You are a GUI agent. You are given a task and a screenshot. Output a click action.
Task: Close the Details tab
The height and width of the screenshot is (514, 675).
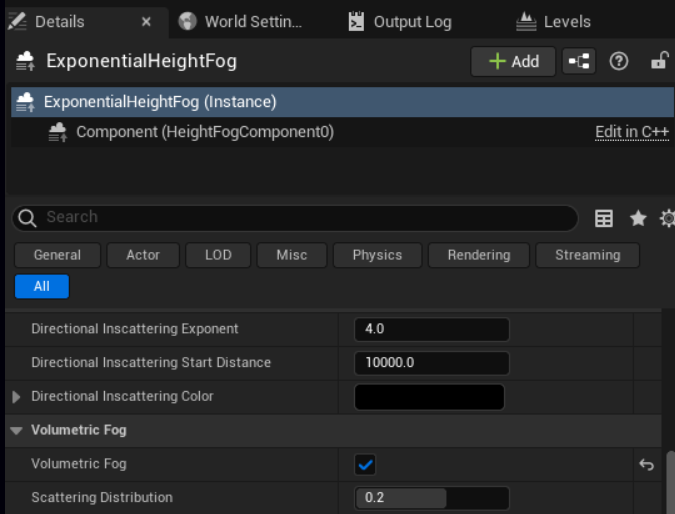(146, 22)
